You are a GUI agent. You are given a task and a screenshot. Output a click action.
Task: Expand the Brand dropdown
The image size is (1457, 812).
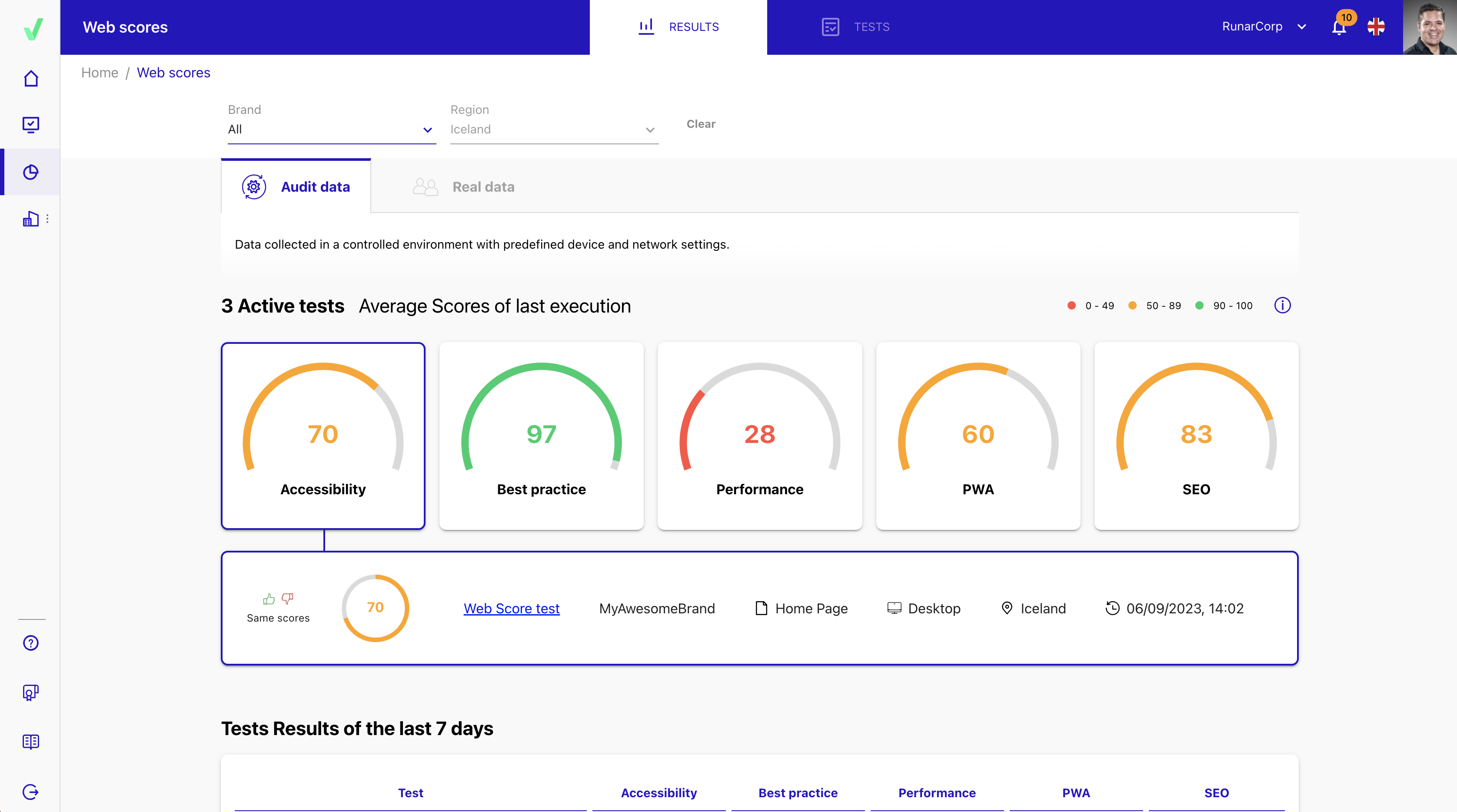pyautogui.click(x=332, y=130)
